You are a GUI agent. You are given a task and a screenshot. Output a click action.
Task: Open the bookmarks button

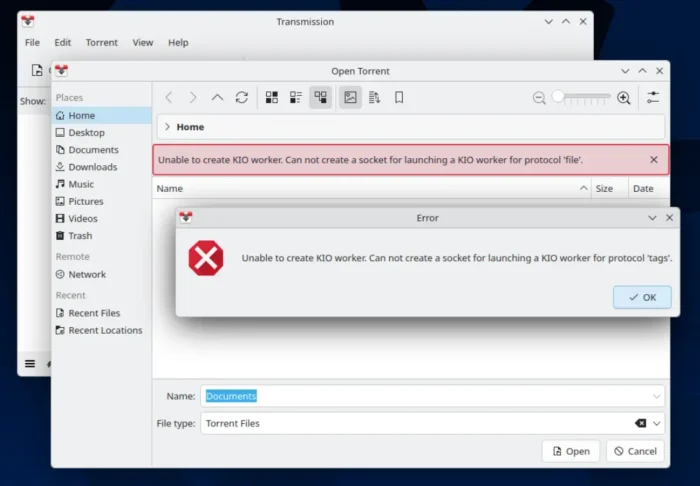(399, 97)
